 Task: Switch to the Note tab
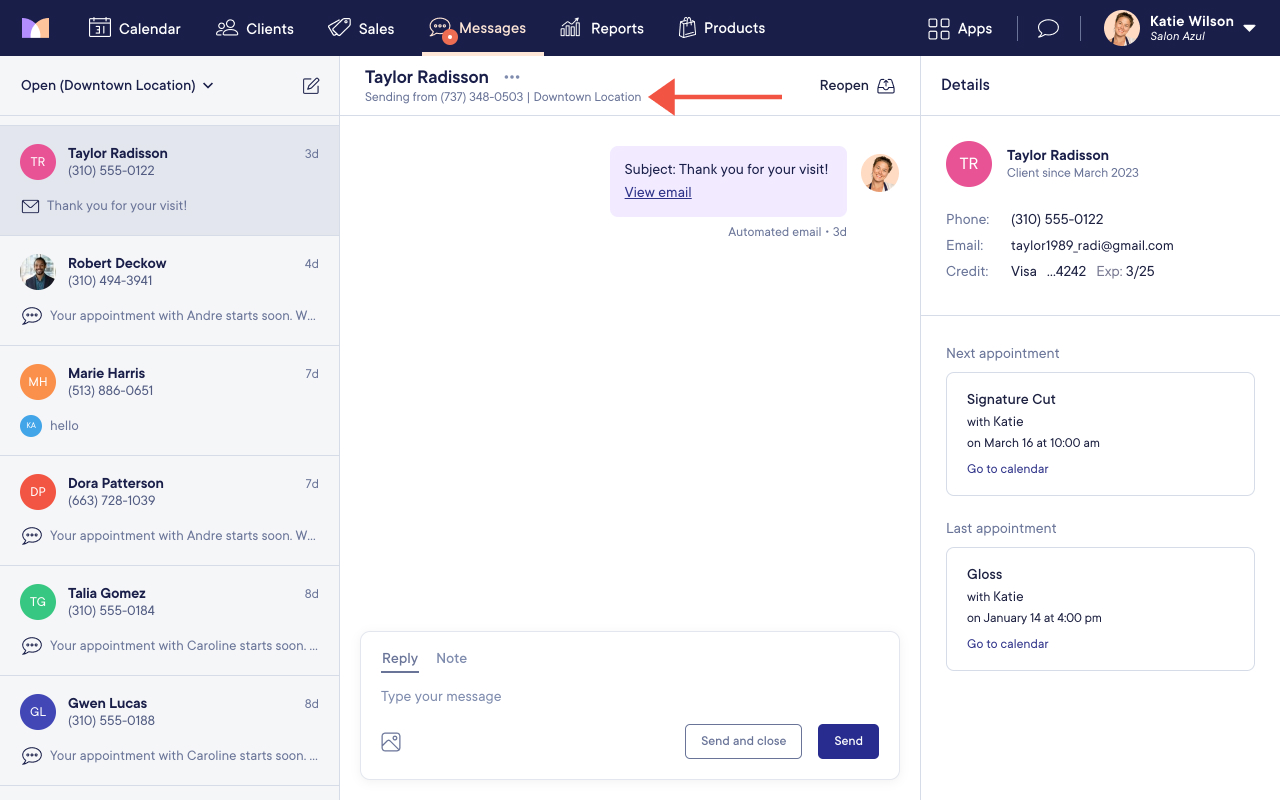pyautogui.click(x=451, y=658)
